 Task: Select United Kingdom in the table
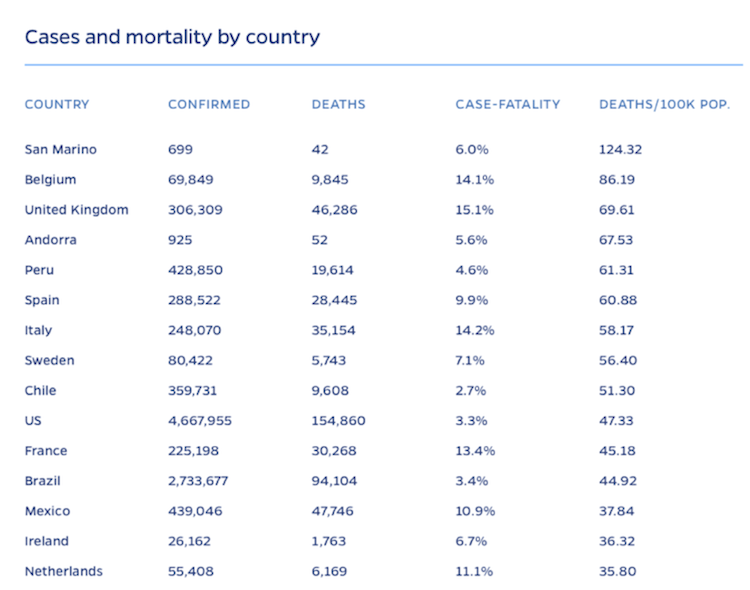point(77,210)
